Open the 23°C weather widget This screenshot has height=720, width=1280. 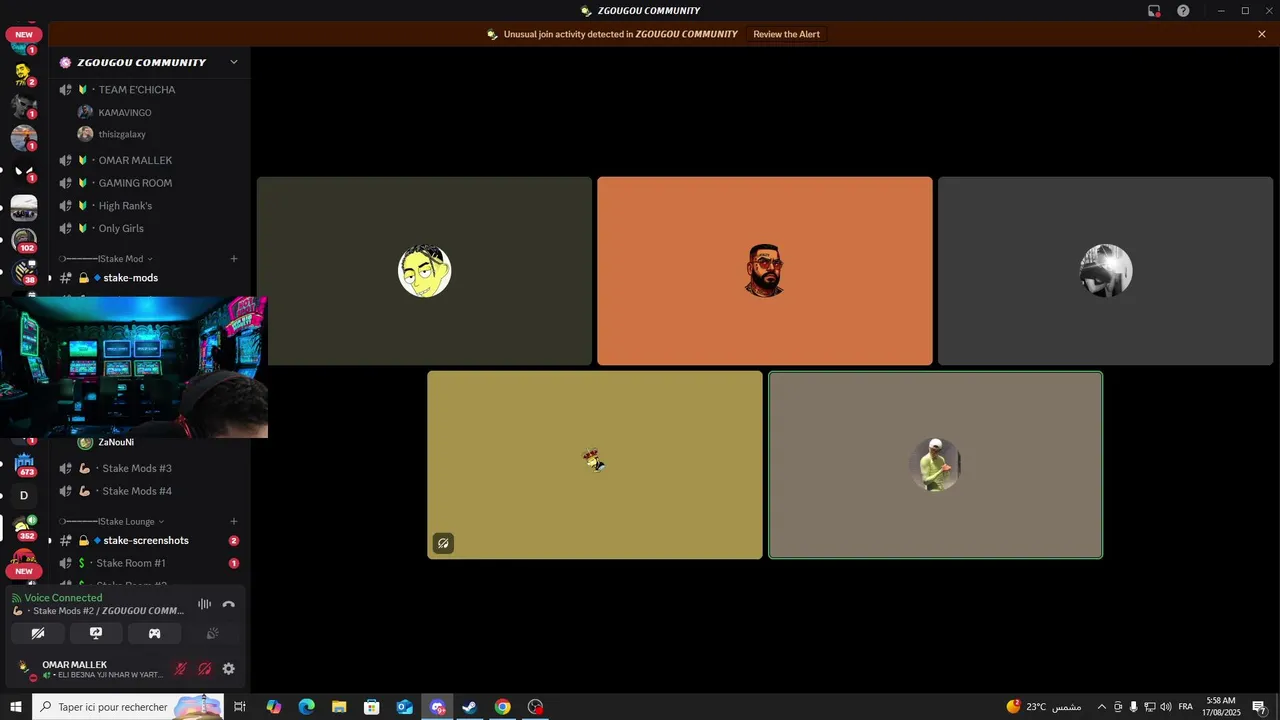point(1045,707)
